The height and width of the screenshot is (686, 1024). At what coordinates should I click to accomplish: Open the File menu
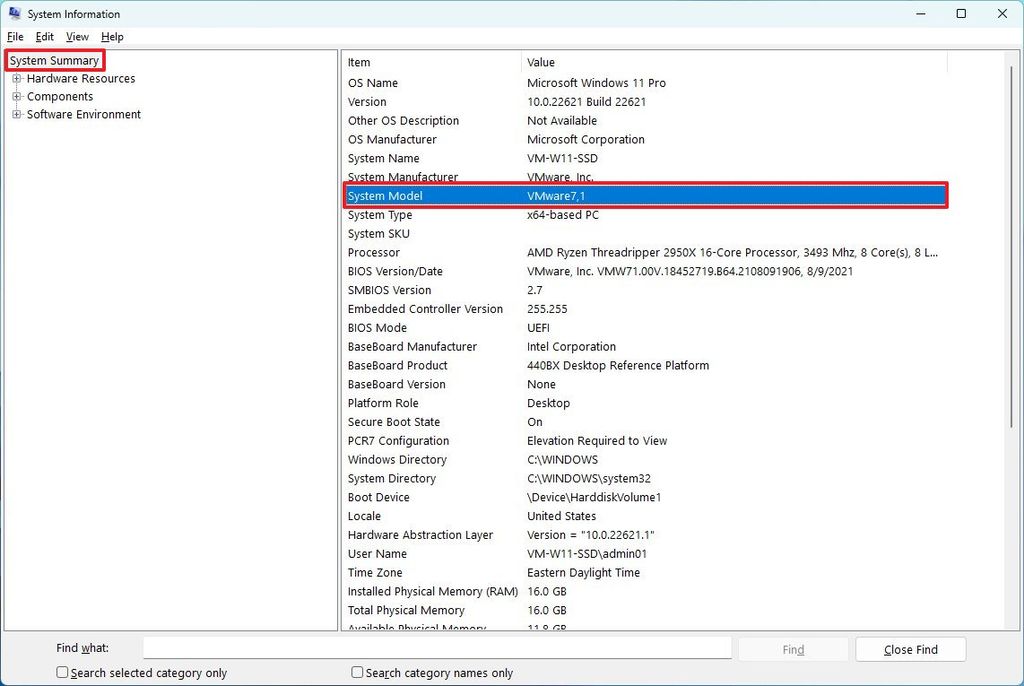pyautogui.click(x=15, y=36)
